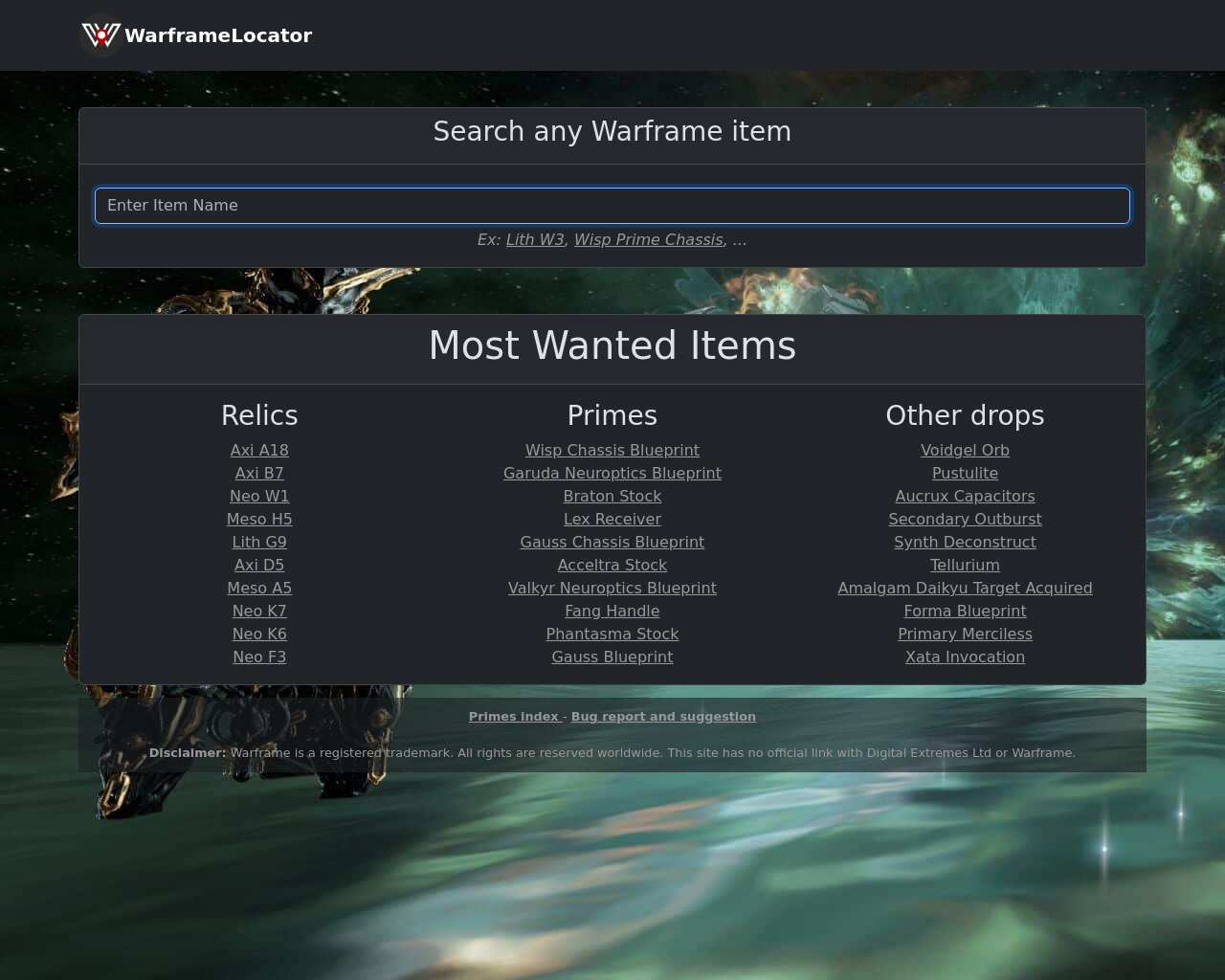
Task: Go to Primary Merciless
Action: click(x=965, y=635)
